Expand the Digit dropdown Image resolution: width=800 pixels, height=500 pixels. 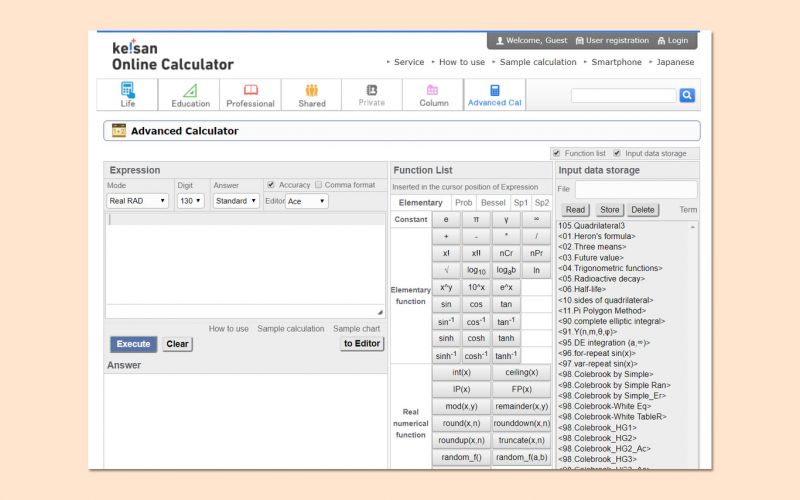190,201
